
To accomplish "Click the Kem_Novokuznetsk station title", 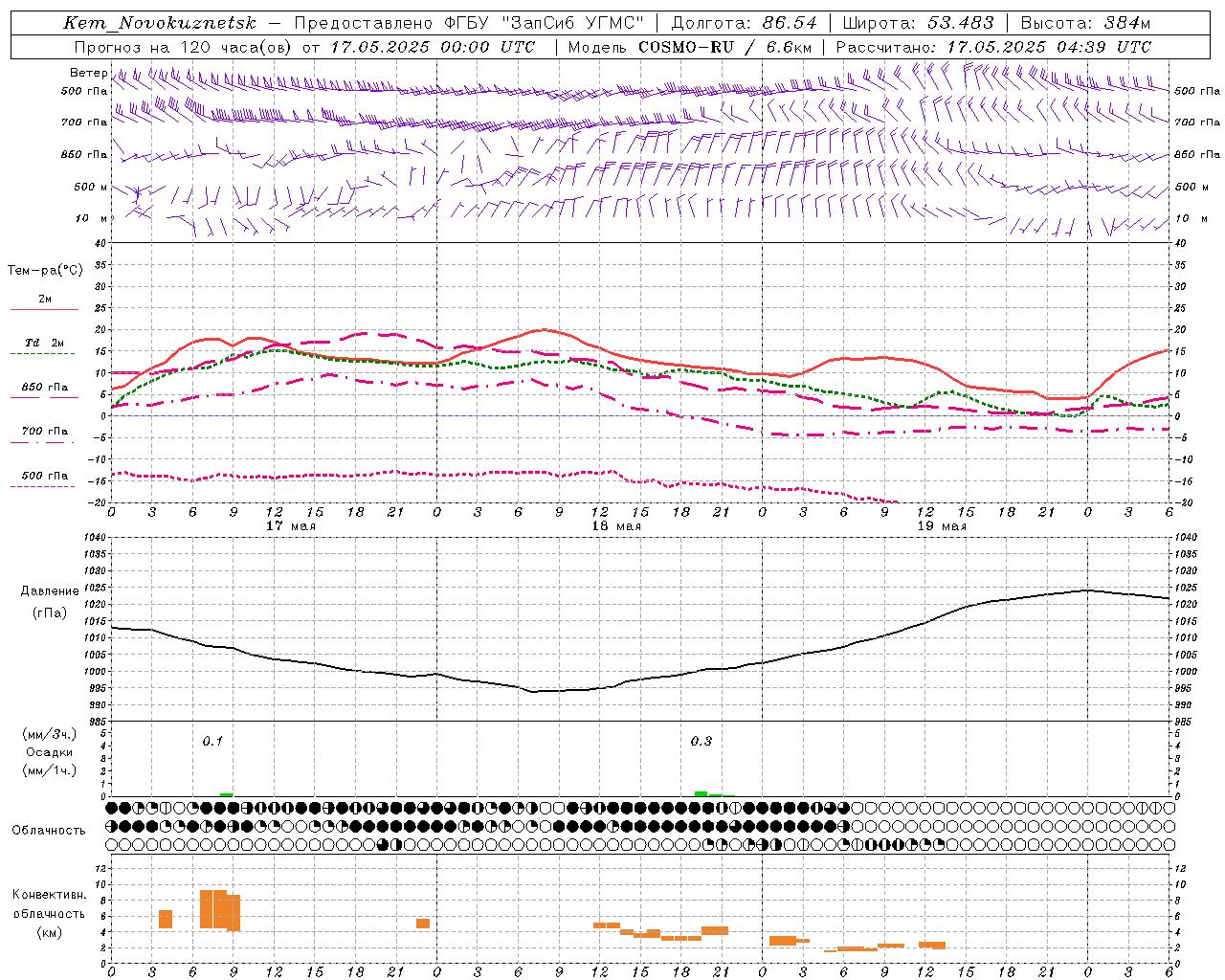I will click(160, 23).
